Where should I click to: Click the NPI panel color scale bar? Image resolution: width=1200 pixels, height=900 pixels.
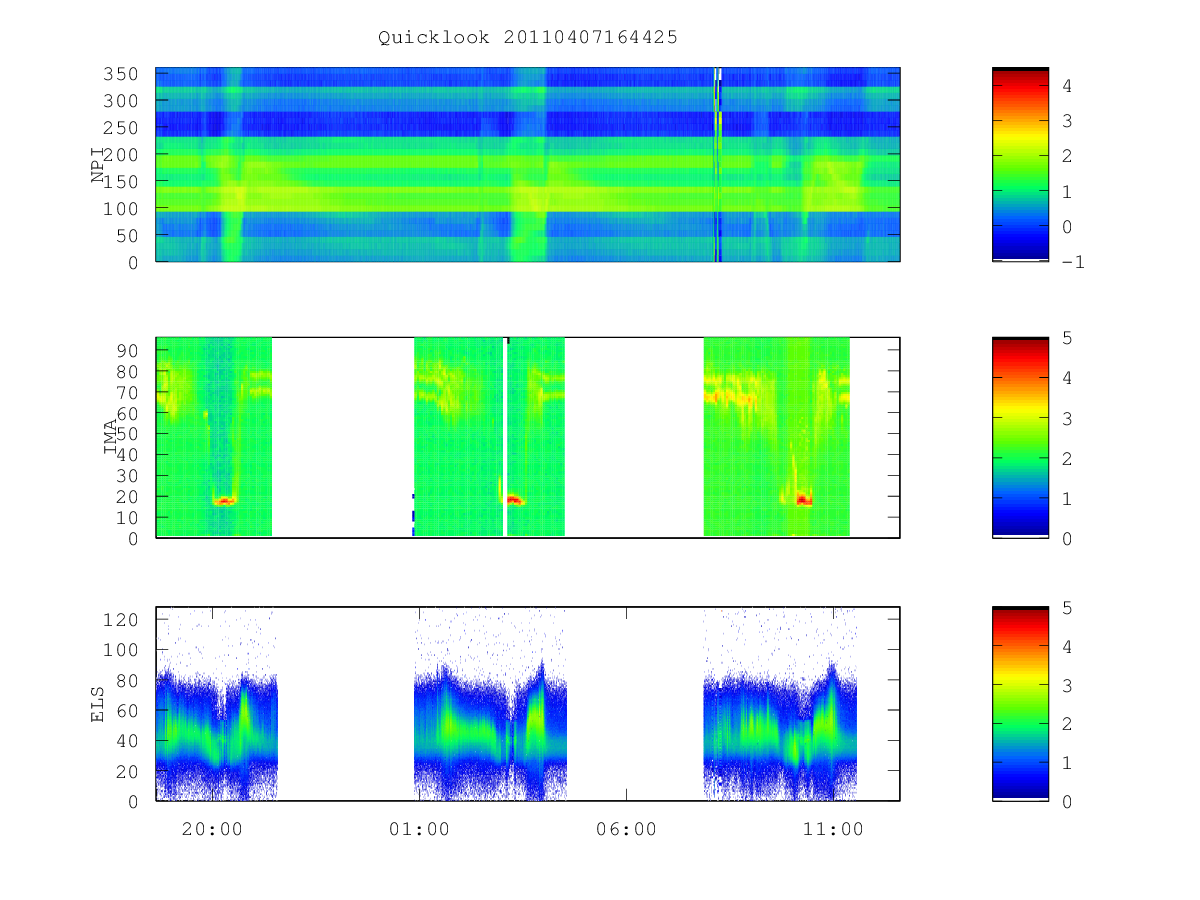pos(1020,165)
